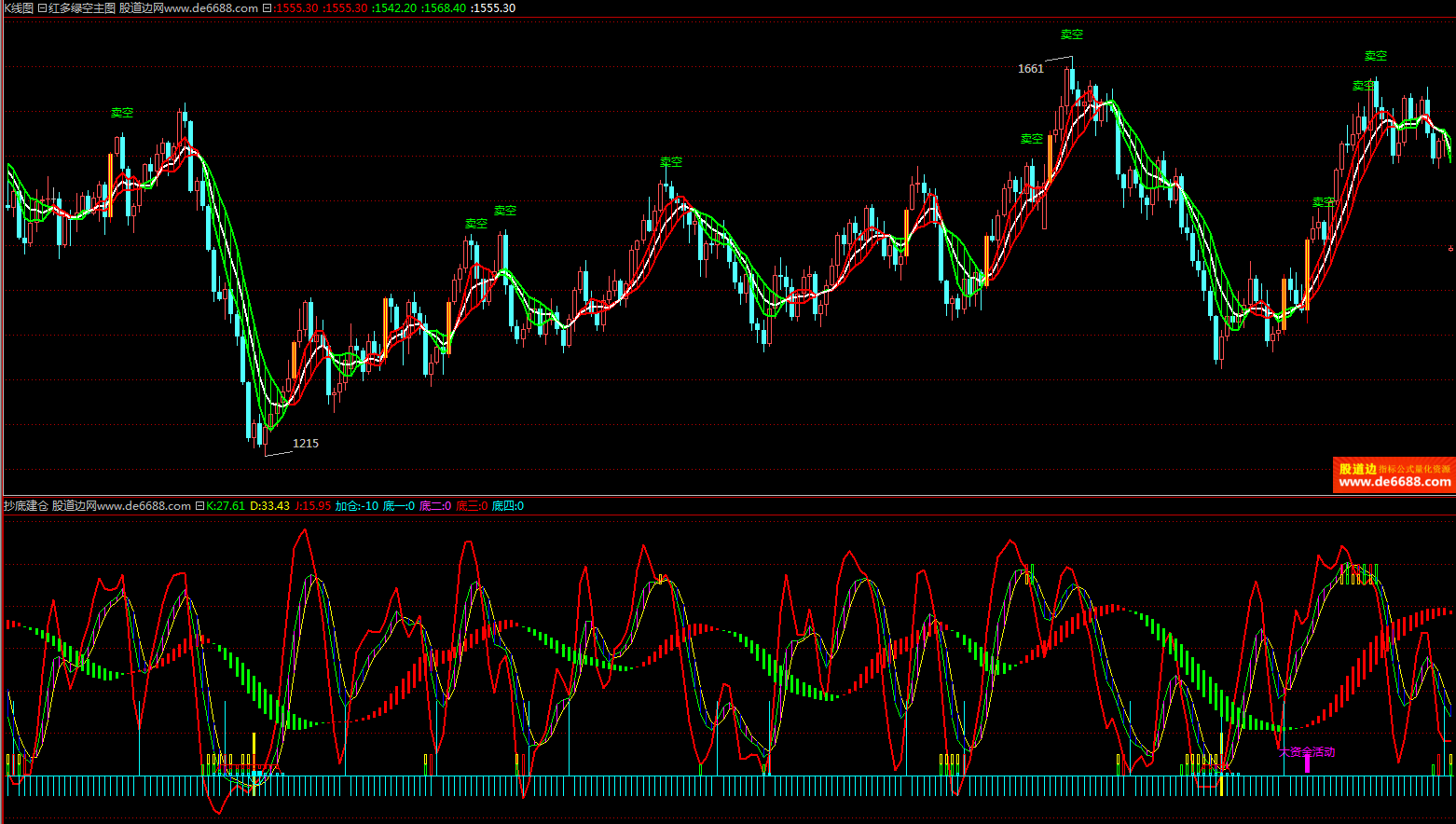Click the J:15.95 value in the indicator header

pos(312,506)
